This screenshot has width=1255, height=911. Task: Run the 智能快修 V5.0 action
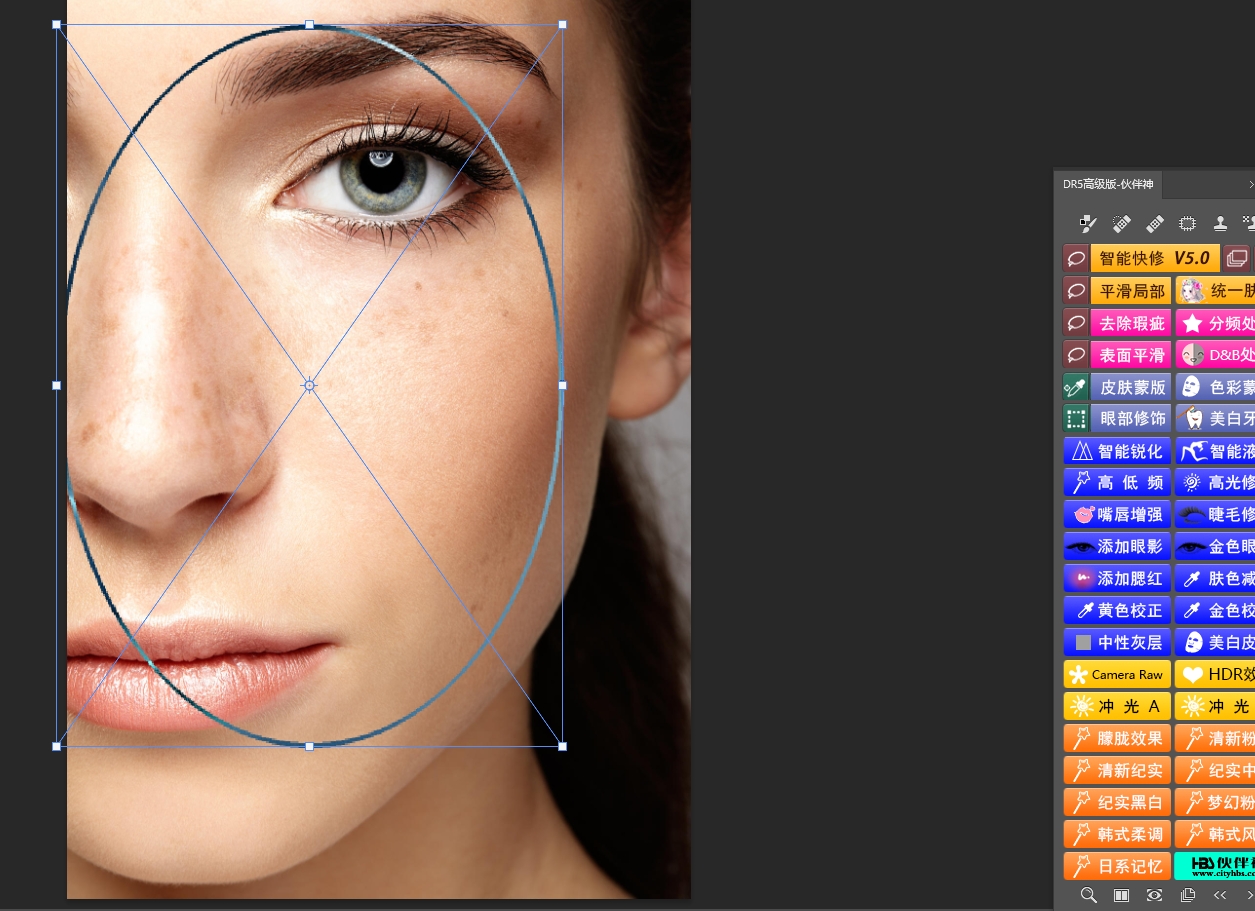point(1154,259)
